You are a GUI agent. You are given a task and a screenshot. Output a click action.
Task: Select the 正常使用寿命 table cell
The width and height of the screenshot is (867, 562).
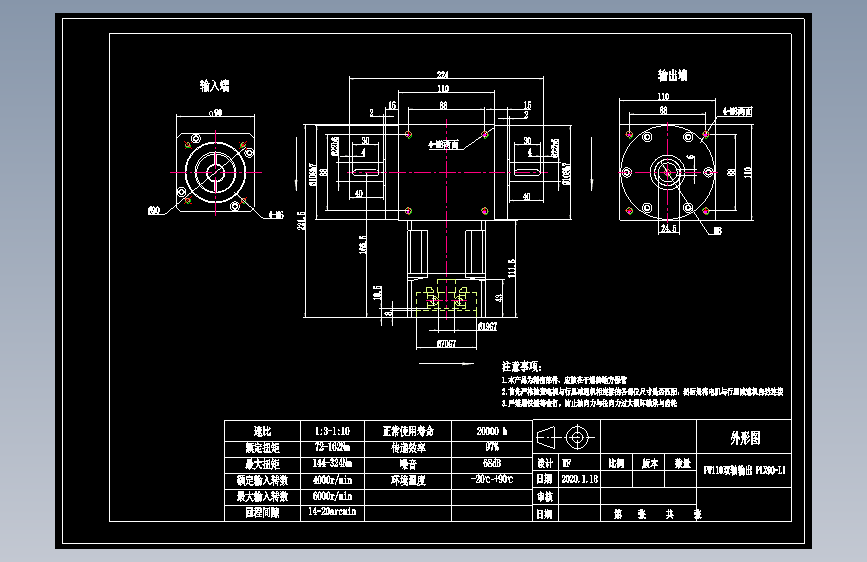pyautogui.click(x=408, y=431)
